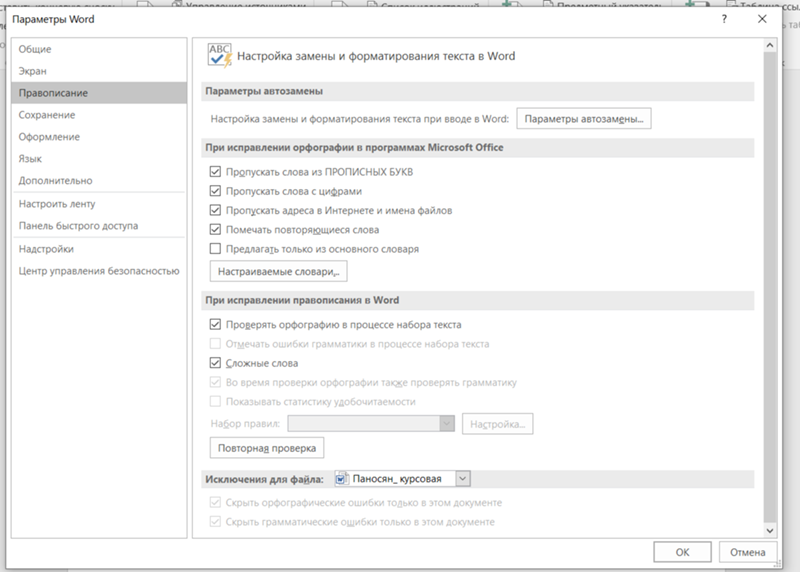Image resolution: width=800 pixels, height=572 pixels.
Task: Enable Предлагать только из основного словаря
Action: pos(215,249)
